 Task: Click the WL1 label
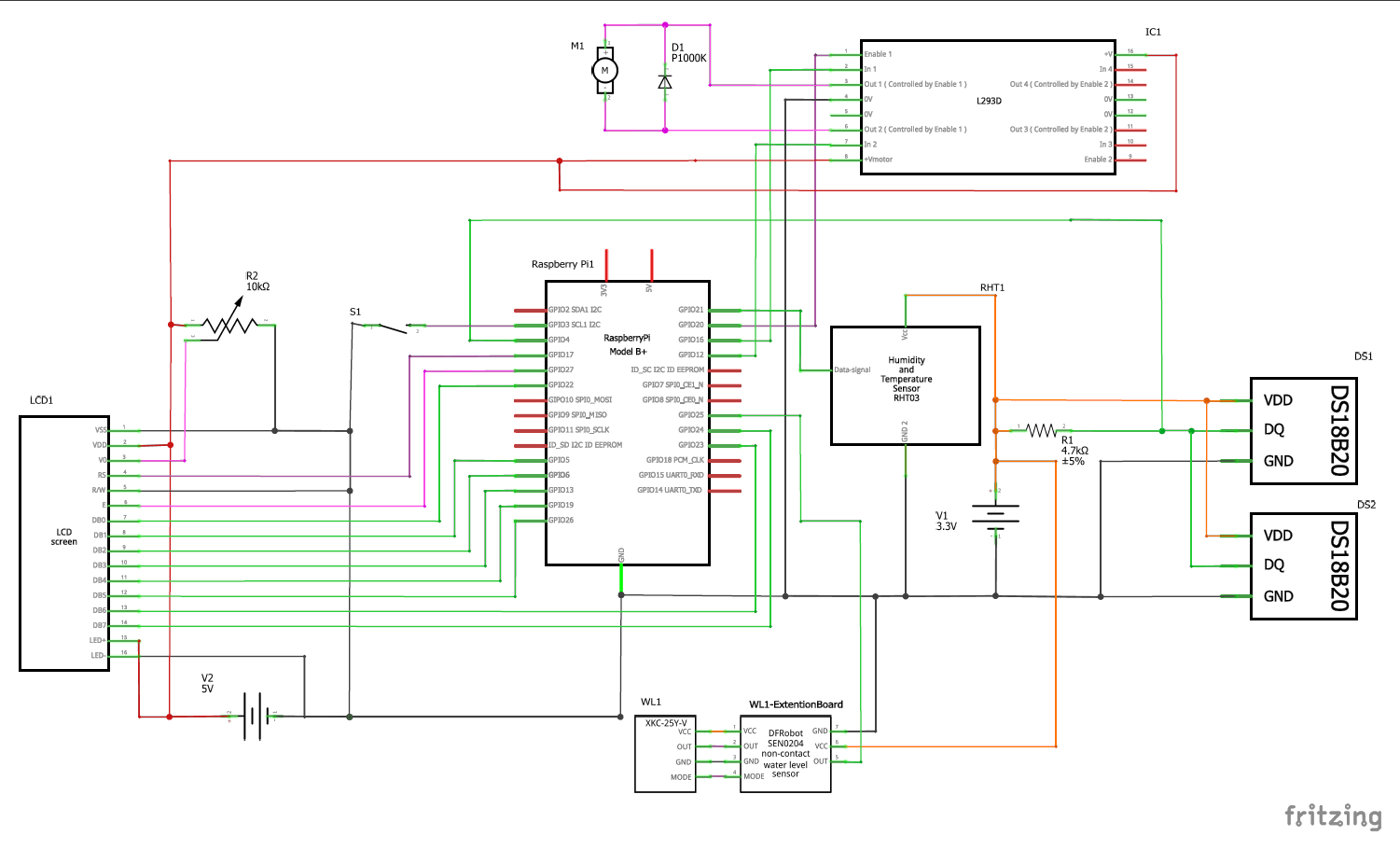point(651,702)
